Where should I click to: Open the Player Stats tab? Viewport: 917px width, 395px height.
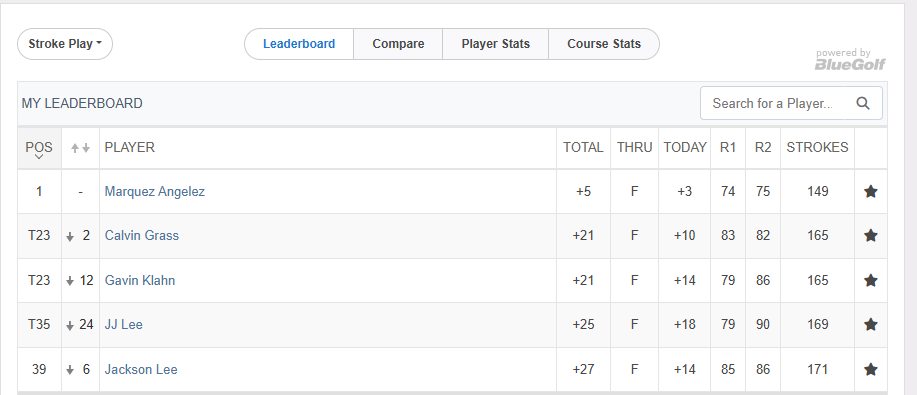click(495, 44)
